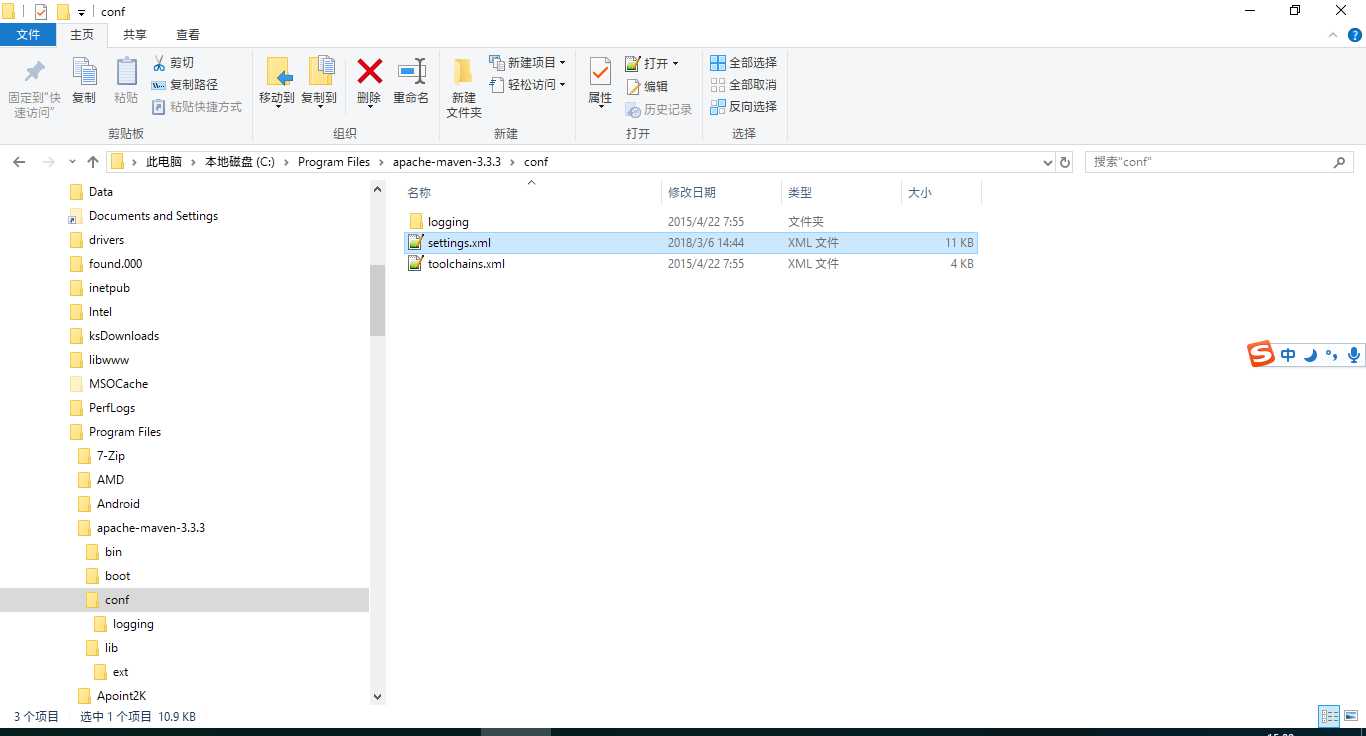Open the Recent locations dropdown arrow

72,162
